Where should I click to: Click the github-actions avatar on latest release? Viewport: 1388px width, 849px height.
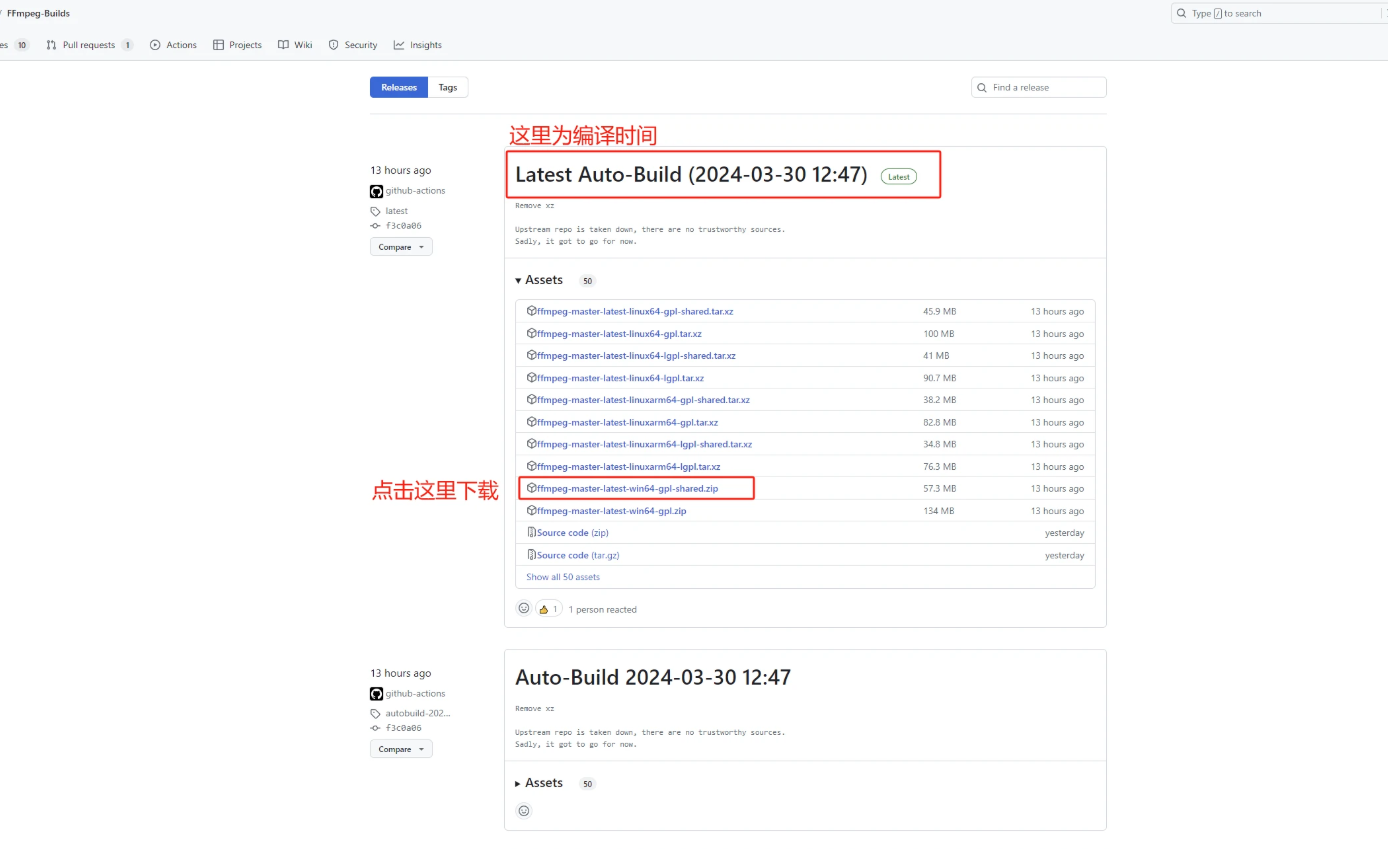tap(376, 191)
